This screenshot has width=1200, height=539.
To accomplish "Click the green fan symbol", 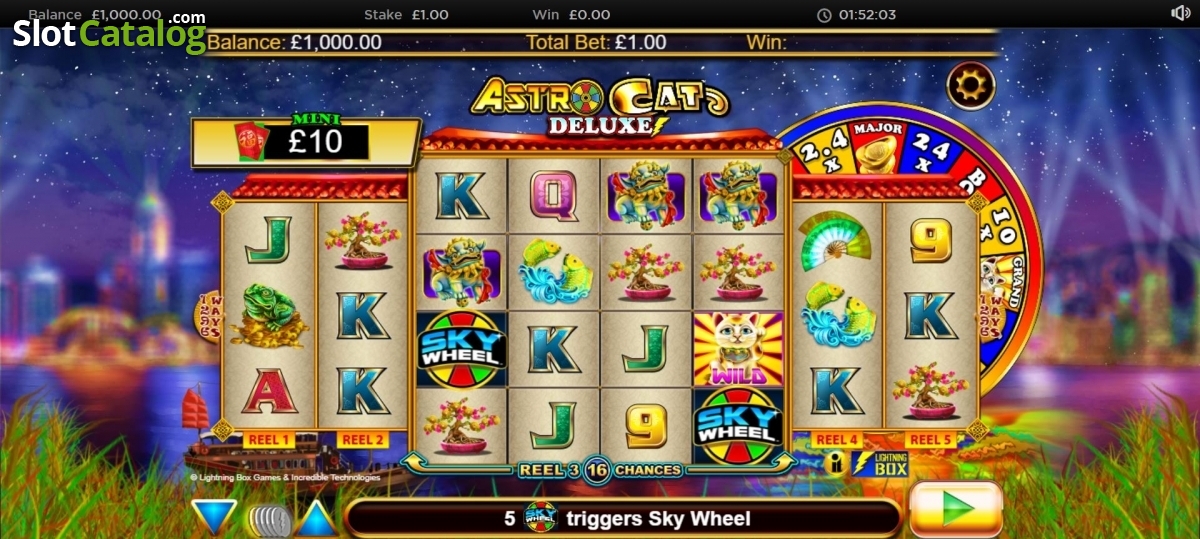I will pos(834,239).
